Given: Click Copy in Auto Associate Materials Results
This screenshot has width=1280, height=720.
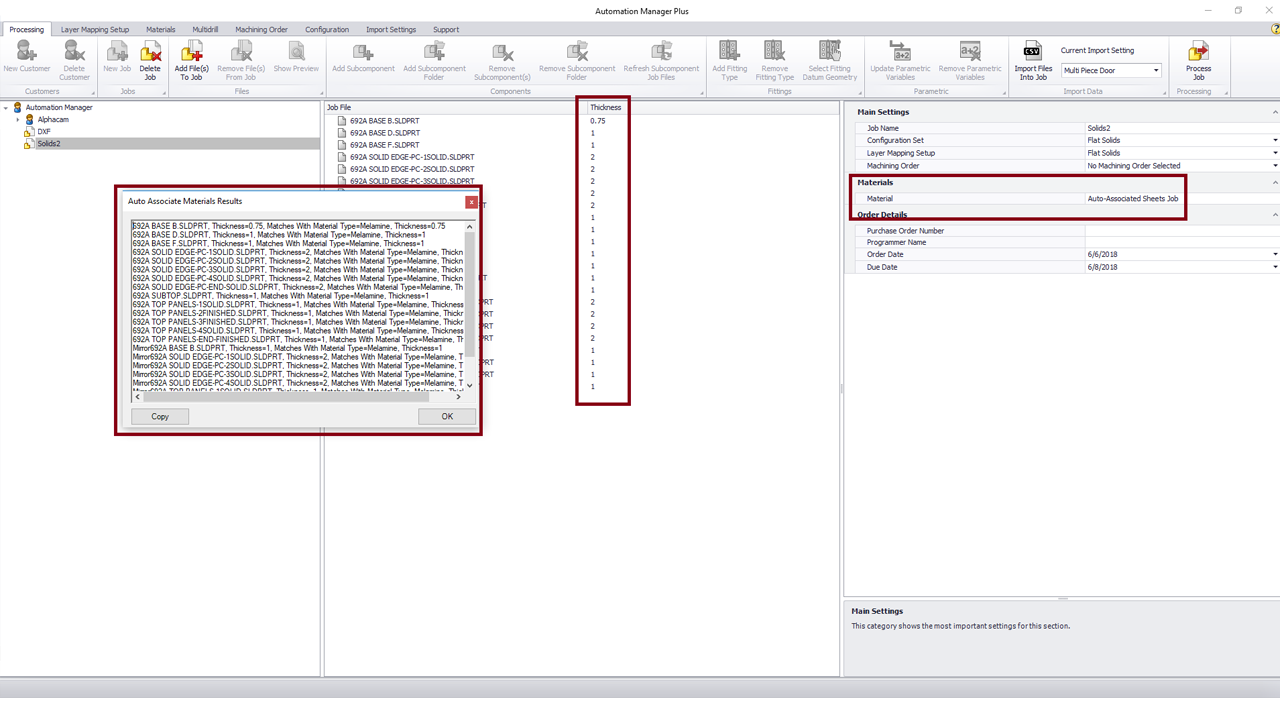Looking at the screenshot, I should [160, 416].
